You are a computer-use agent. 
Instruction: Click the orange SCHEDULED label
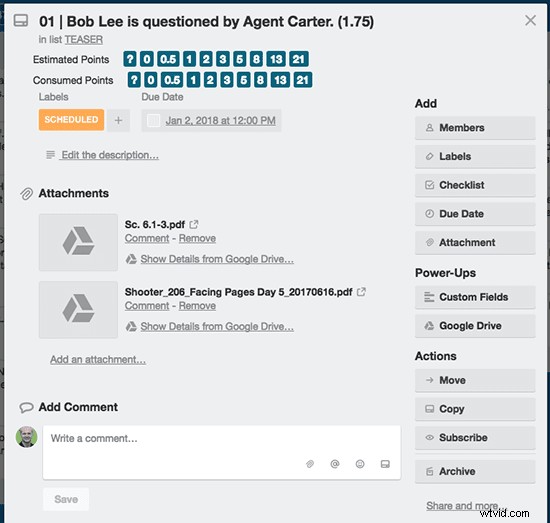[x=71, y=120]
